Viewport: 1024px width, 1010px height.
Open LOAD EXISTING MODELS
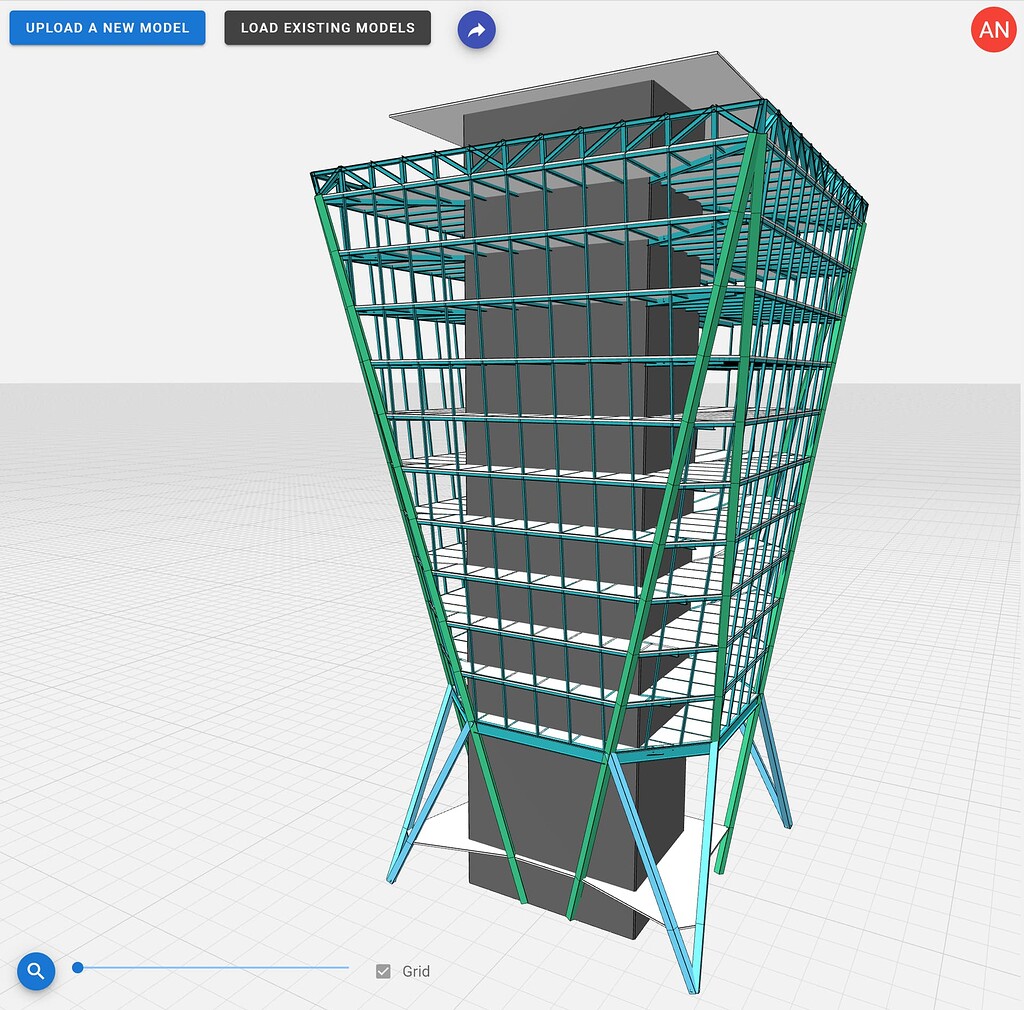click(327, 28)
